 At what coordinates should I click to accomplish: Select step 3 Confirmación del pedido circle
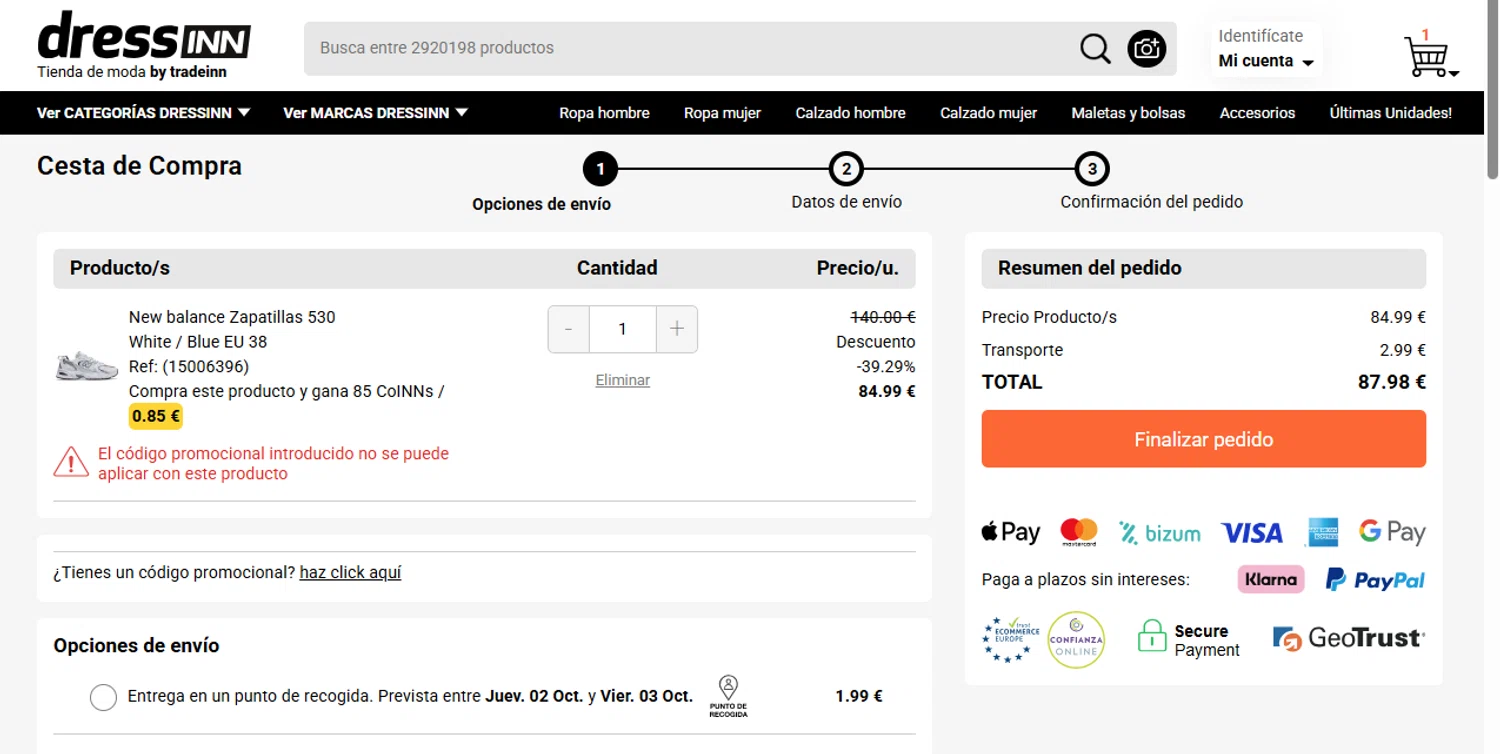1092,169
